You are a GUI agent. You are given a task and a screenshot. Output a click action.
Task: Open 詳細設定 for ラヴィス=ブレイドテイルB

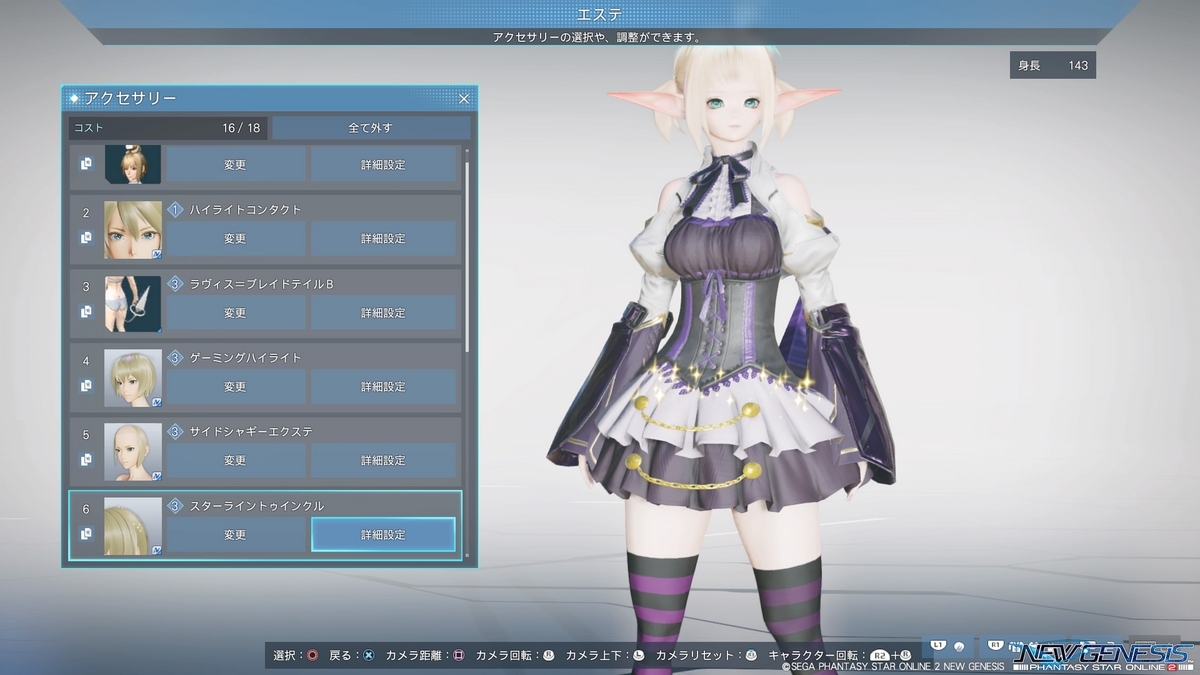(383, 313)
